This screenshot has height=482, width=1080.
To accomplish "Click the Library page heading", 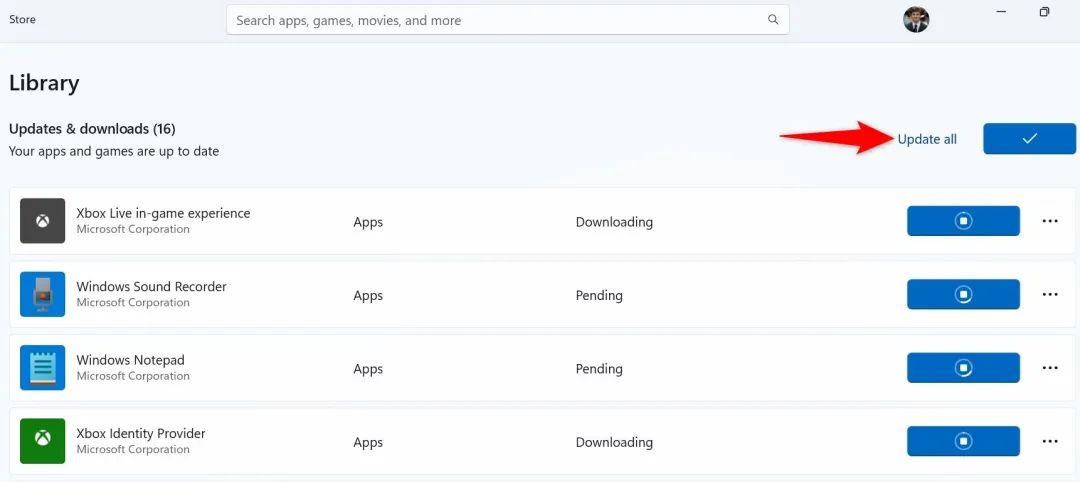I will pyautogui.click(x=44, y=83).
